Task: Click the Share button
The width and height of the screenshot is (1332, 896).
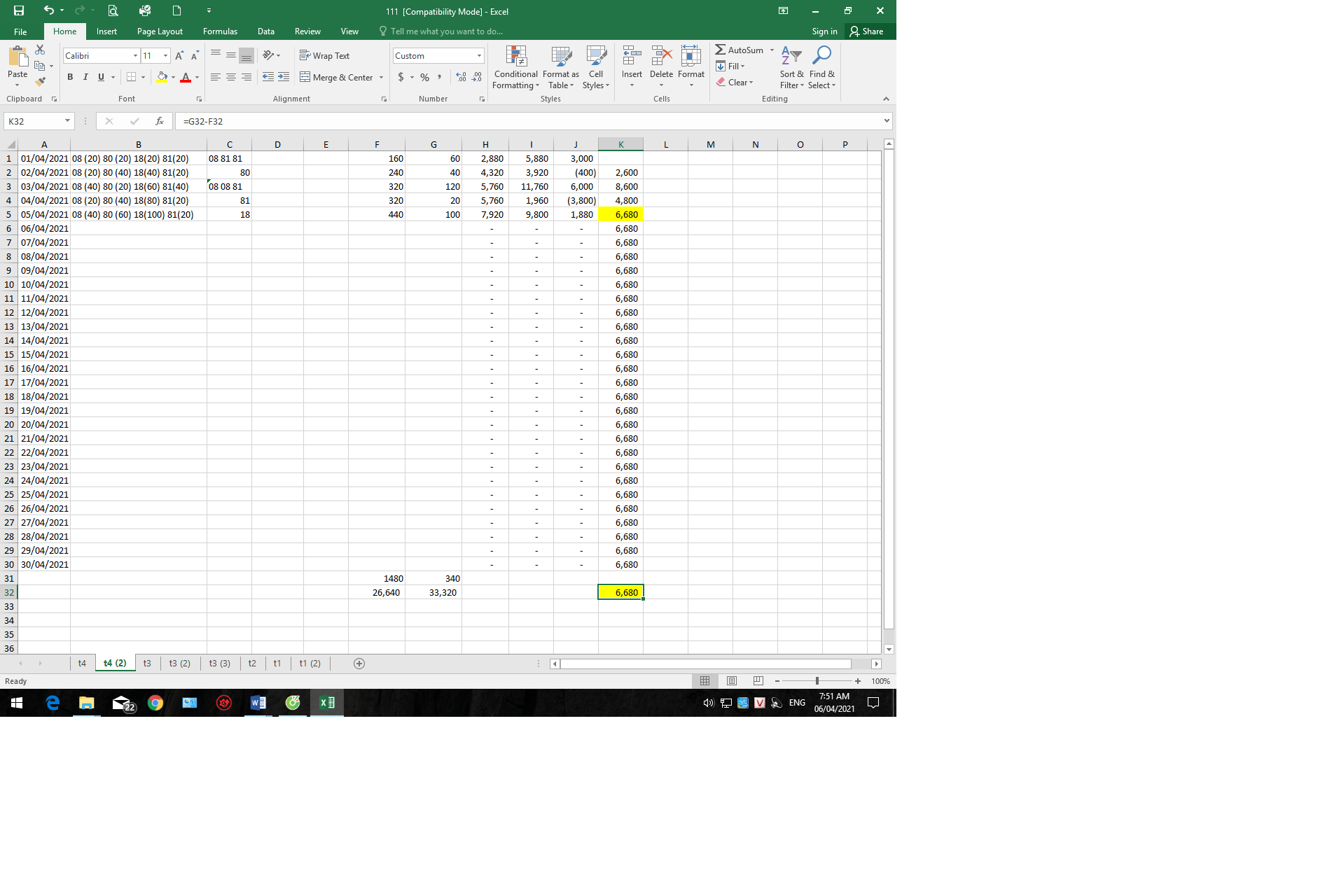Action: click(866, 31)
